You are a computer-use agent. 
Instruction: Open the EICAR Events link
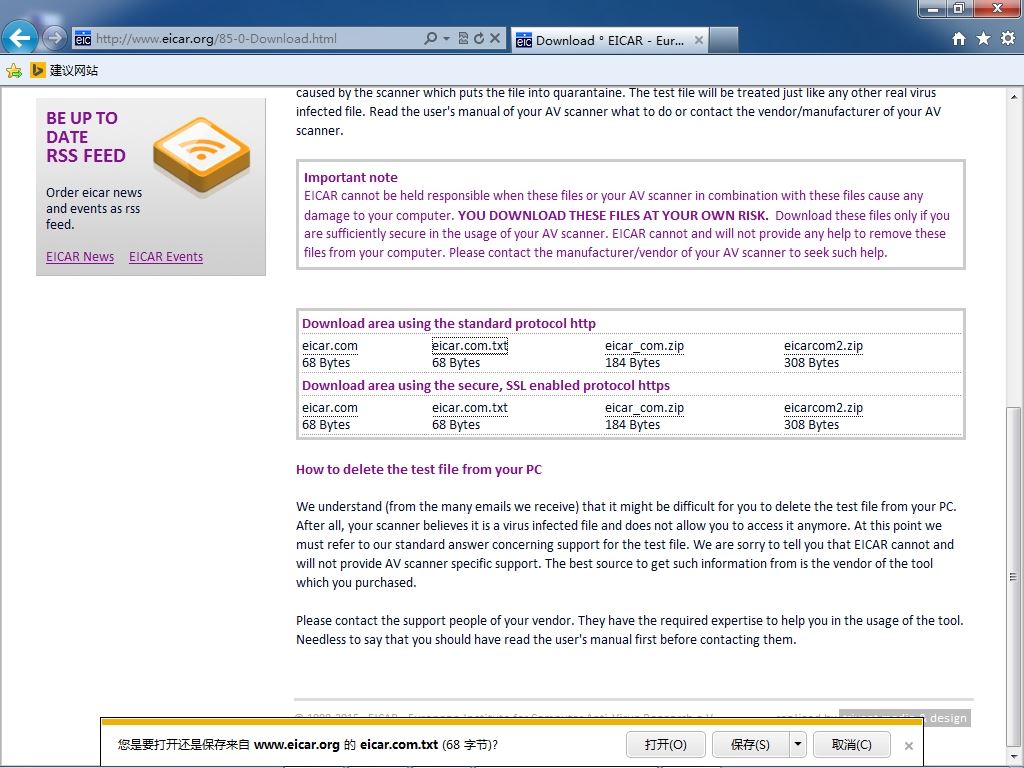click(166, 257)
